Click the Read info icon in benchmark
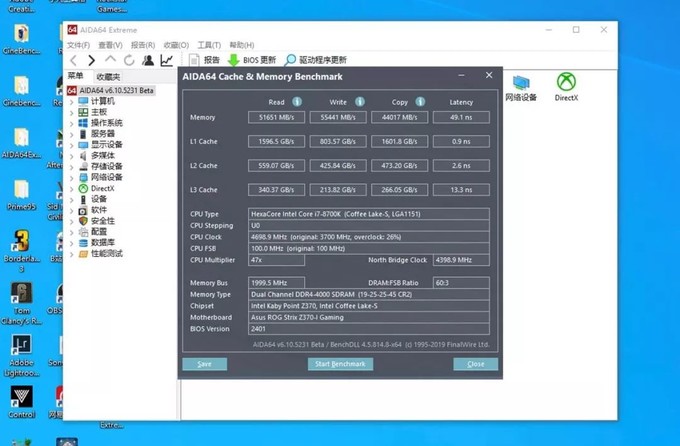The height and width of the screenshot is (446, 680). coord(297,102)
